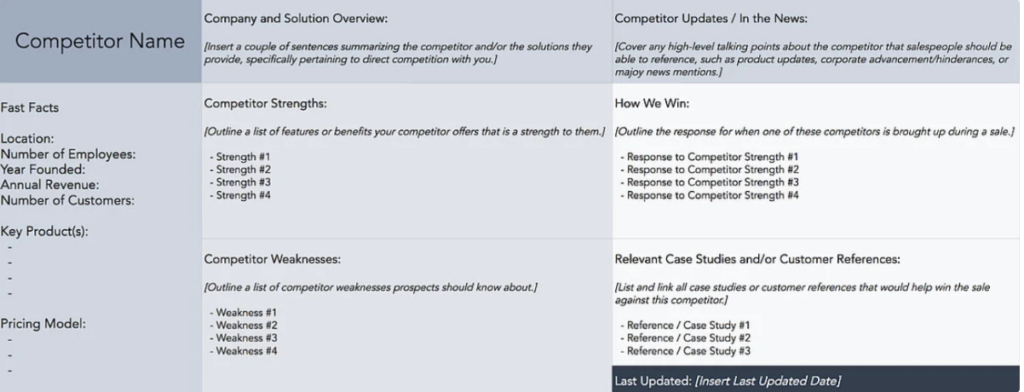Click Reference / Case Study #1 entry
1024x392 pixels.
(686, 325)
